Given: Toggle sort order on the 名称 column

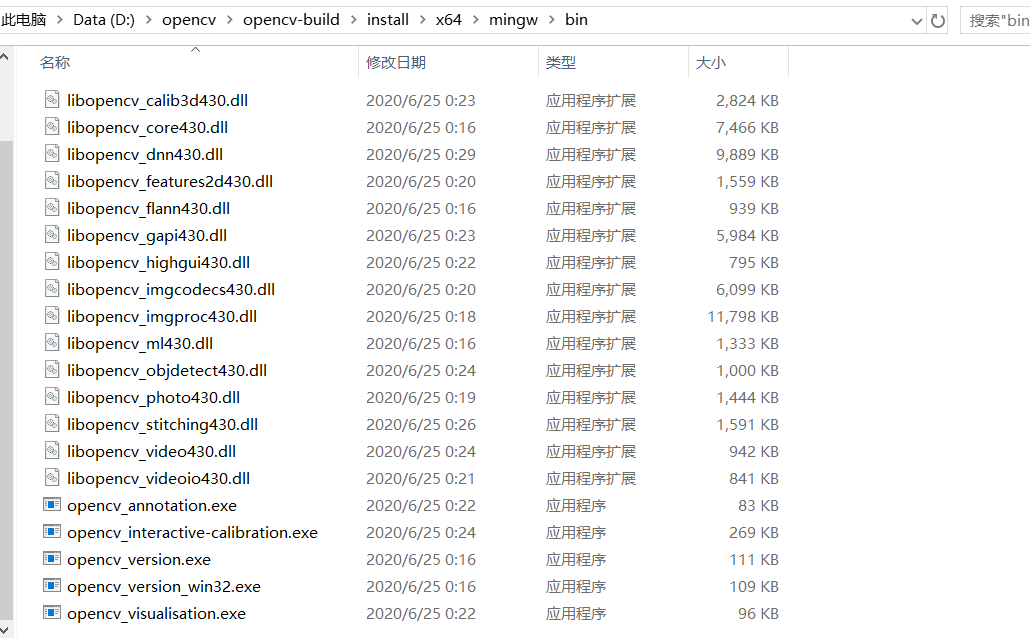Looking at the screenshot, I should [x=55, y=62].
